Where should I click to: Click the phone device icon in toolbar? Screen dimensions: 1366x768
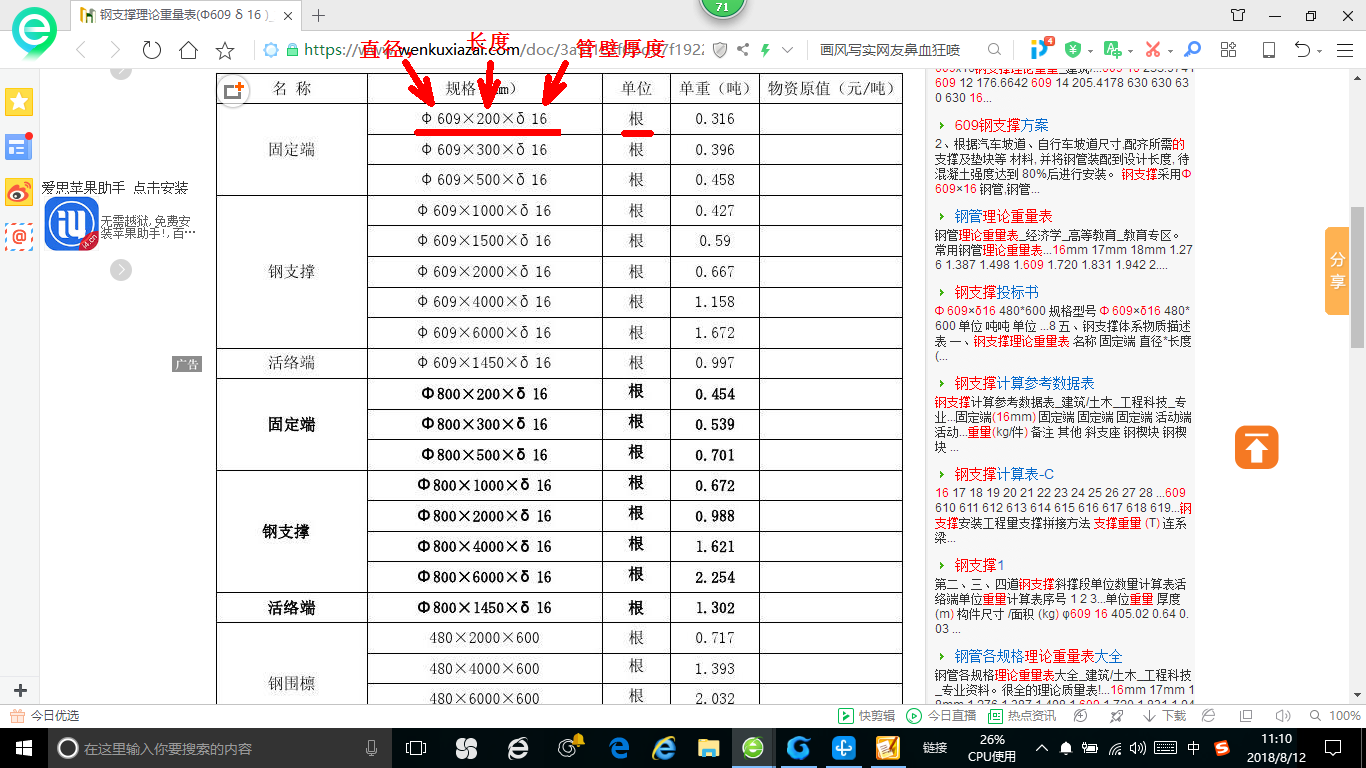[1268, 50]
